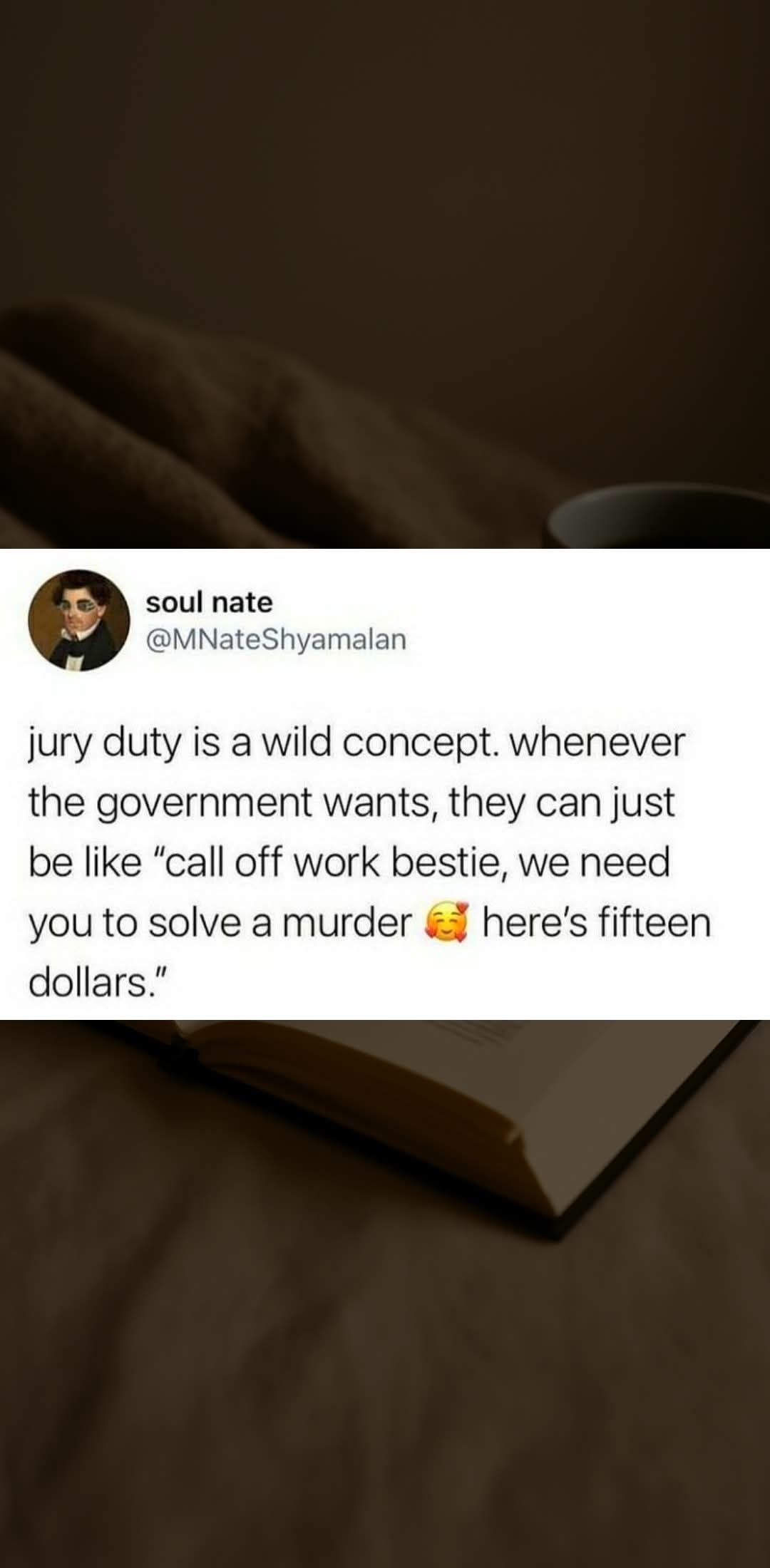Open the @MNateShyamalan handle link
The width and height of the screenshot is (770, 1568).
point(276,639)
